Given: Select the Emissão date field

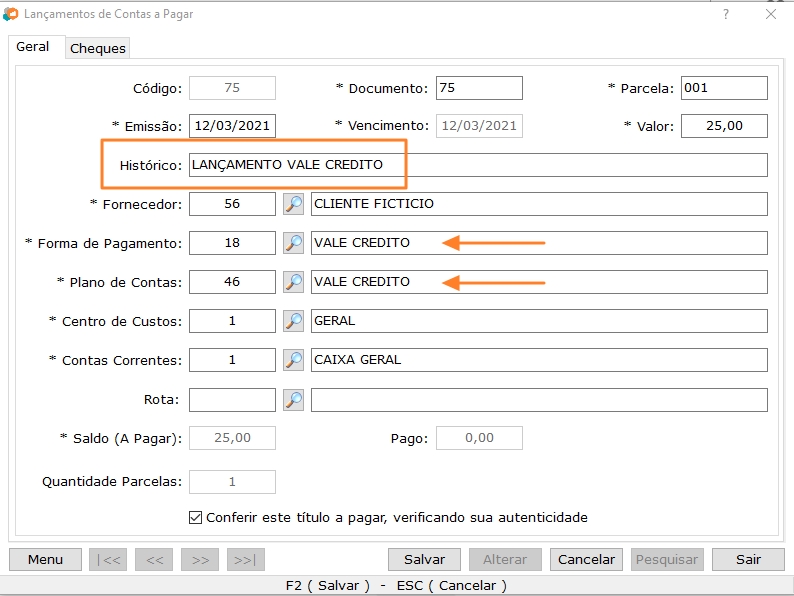Looking at the screenshot, I should (x=232, y=126).
